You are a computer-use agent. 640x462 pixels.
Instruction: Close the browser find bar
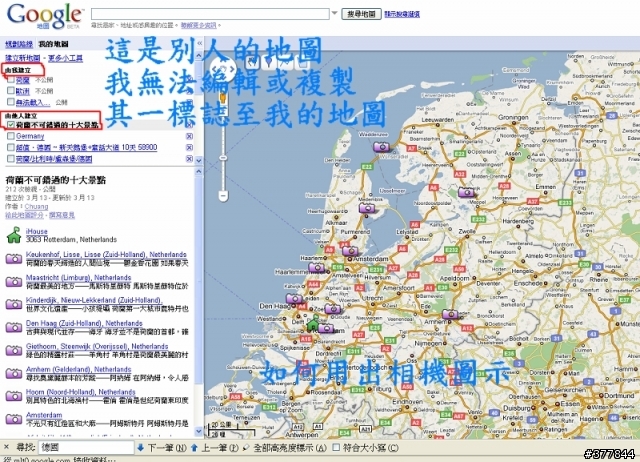pos(7,447)
